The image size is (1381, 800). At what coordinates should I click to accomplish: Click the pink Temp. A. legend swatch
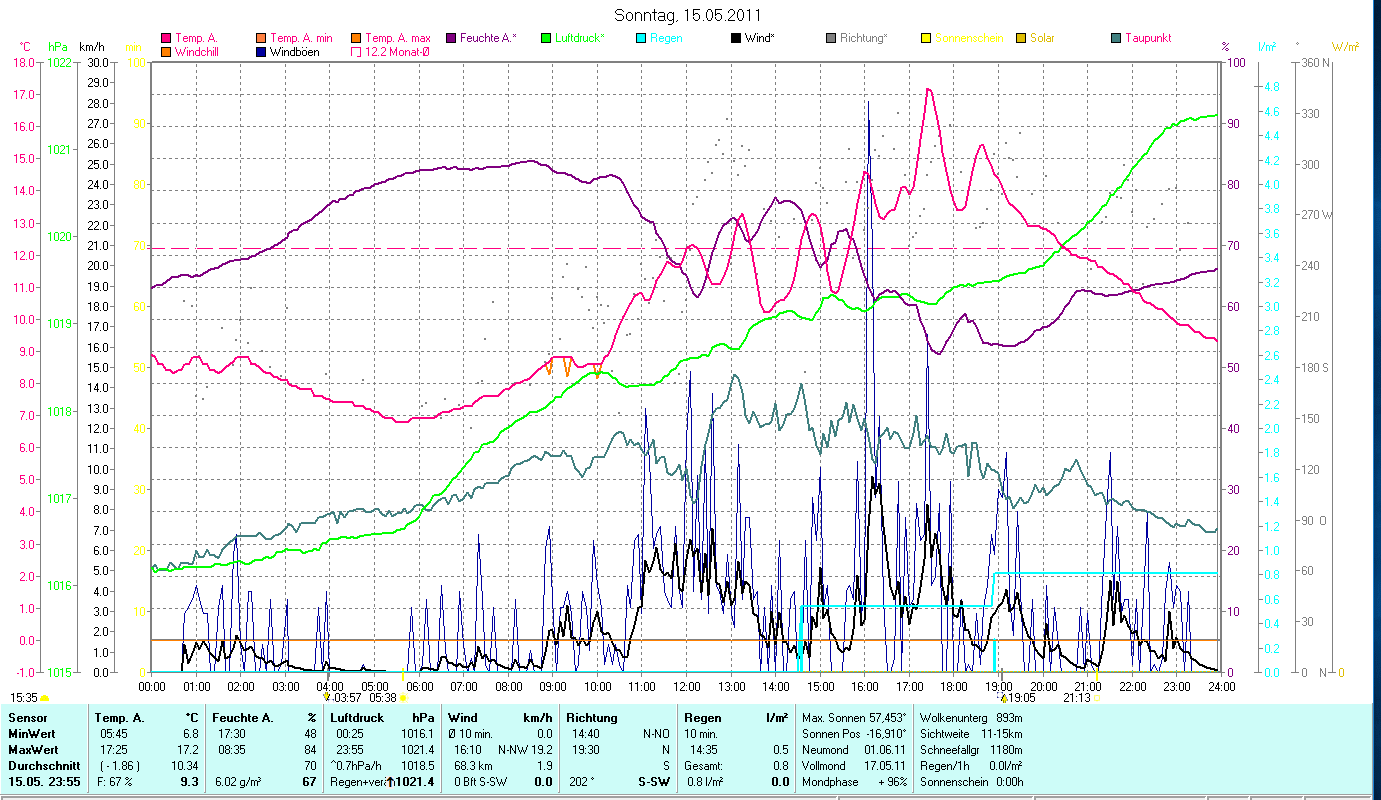click(x=166, y=38)
